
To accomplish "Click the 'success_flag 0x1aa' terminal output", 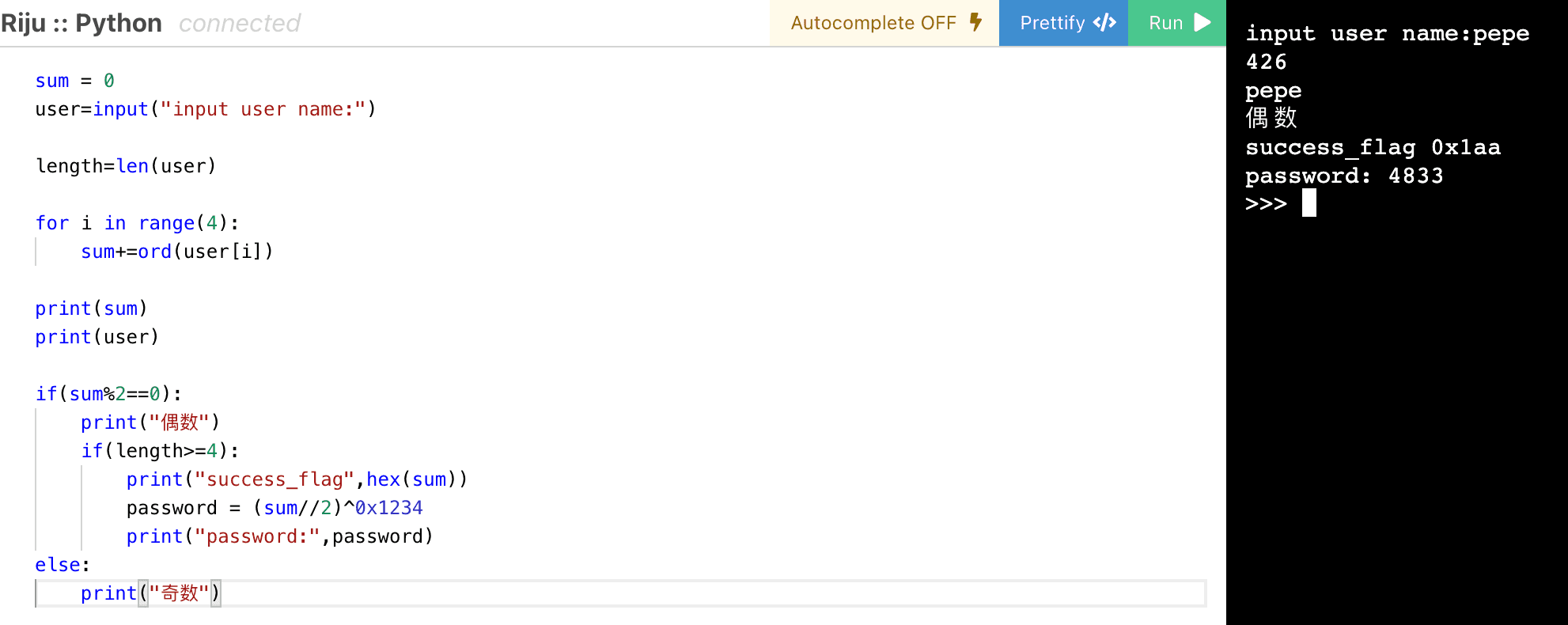I will point(1373,148).
